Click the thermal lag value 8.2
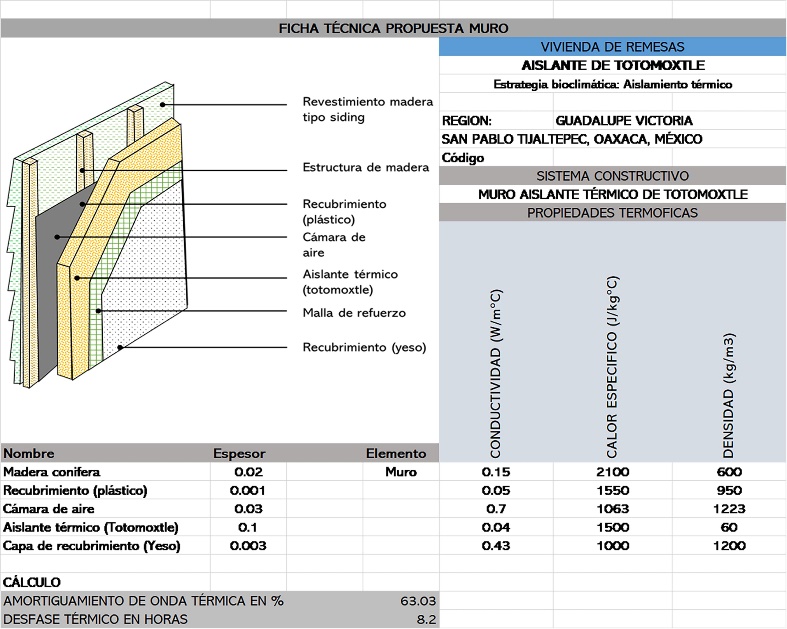This screenshot has height=629, width=787. tap(426, 619)
